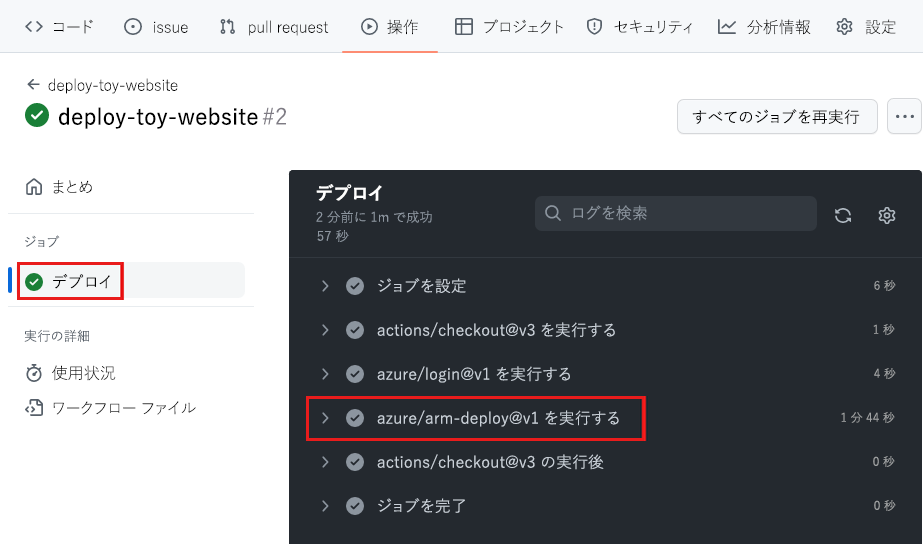Image resolution: width=923 pixels, height=544 pixels.
Task: Click actions/checkout@v3 の実行後 label
Action: point(490,462)
